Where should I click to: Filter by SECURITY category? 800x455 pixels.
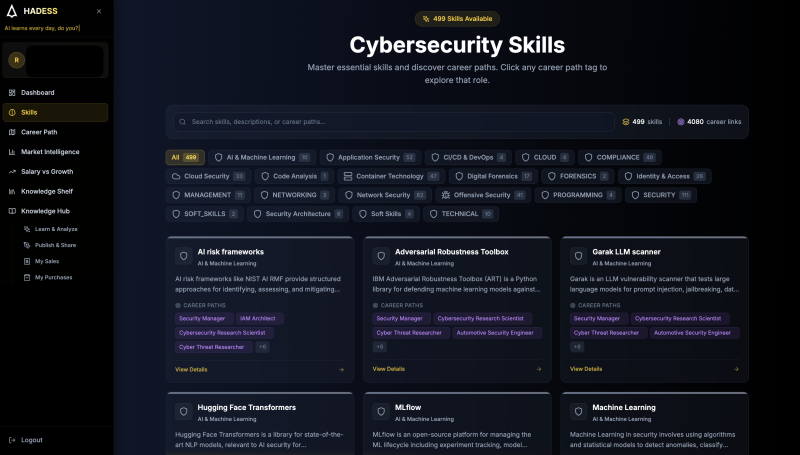[661, 195]
